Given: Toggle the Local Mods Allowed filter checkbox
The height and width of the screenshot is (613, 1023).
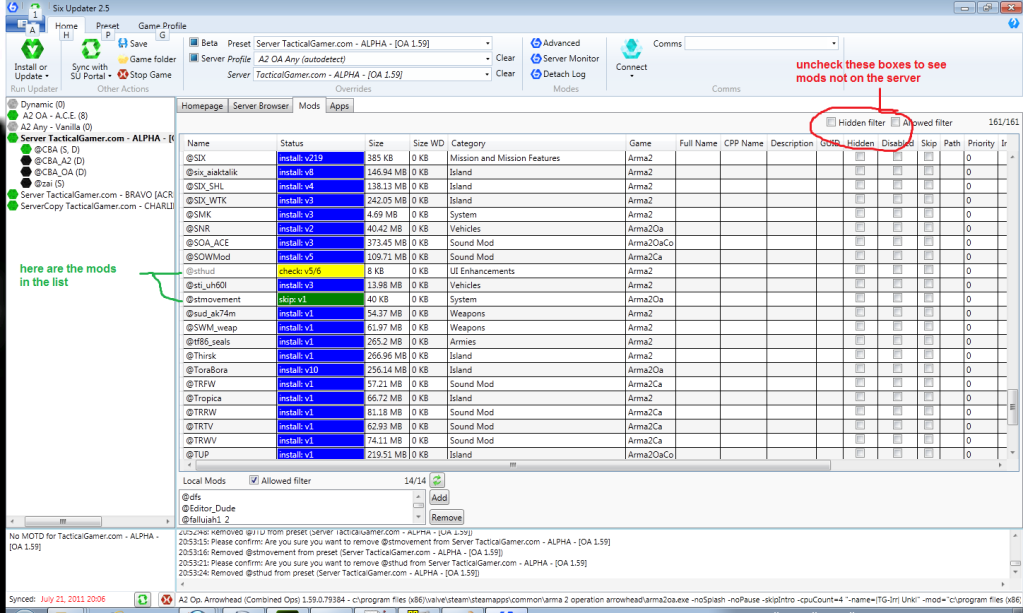Looking at the screenshot, I should tap(254, 480).
